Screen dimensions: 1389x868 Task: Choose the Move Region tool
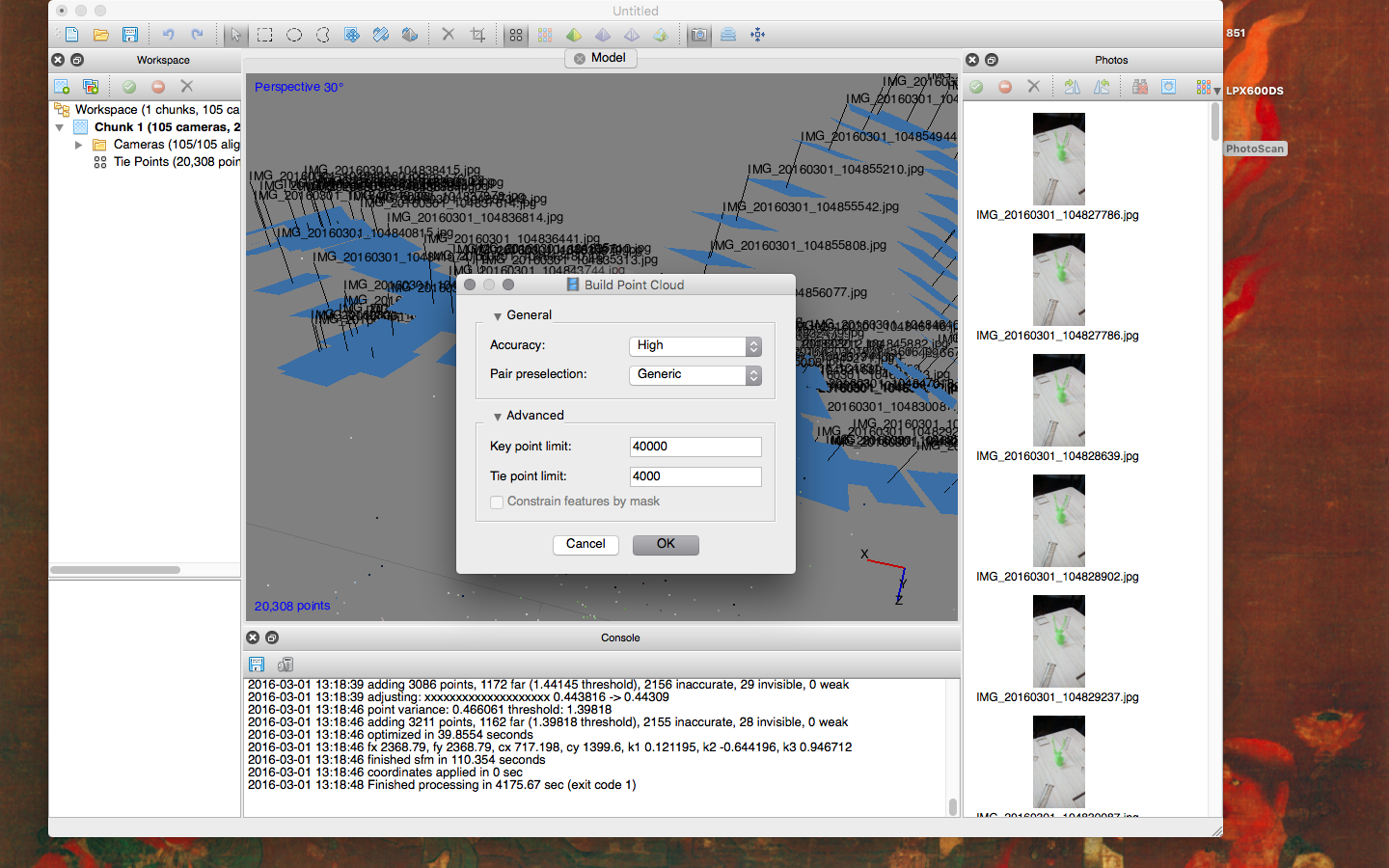pyautogui.click(x=352, y=35)
